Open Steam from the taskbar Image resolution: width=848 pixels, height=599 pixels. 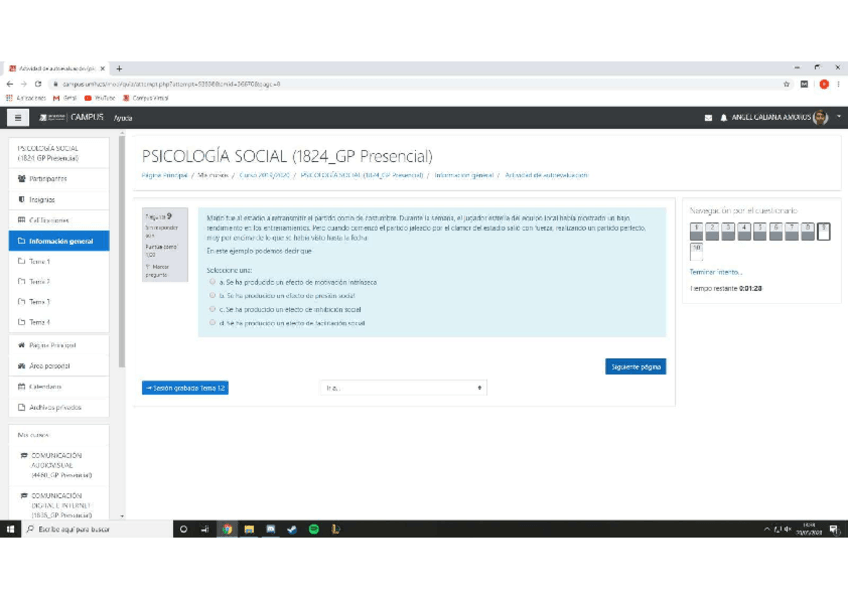pos(292,529)
